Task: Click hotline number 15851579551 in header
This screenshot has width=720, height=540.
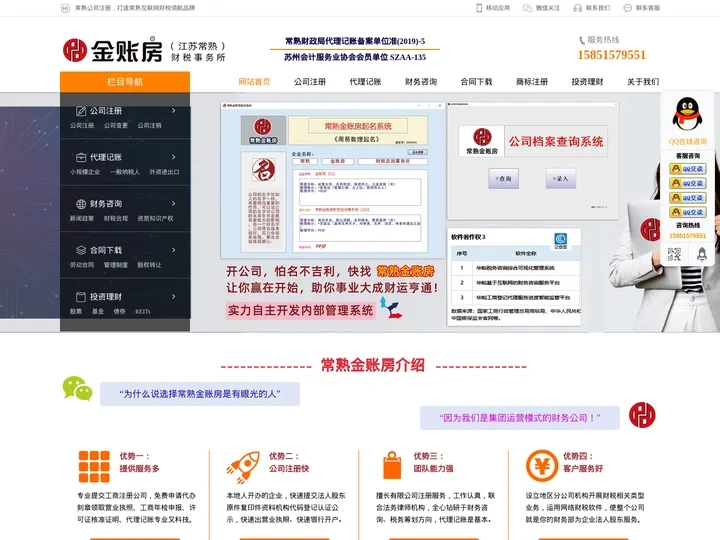Action: pyautogui.click(x=612, y=55)
